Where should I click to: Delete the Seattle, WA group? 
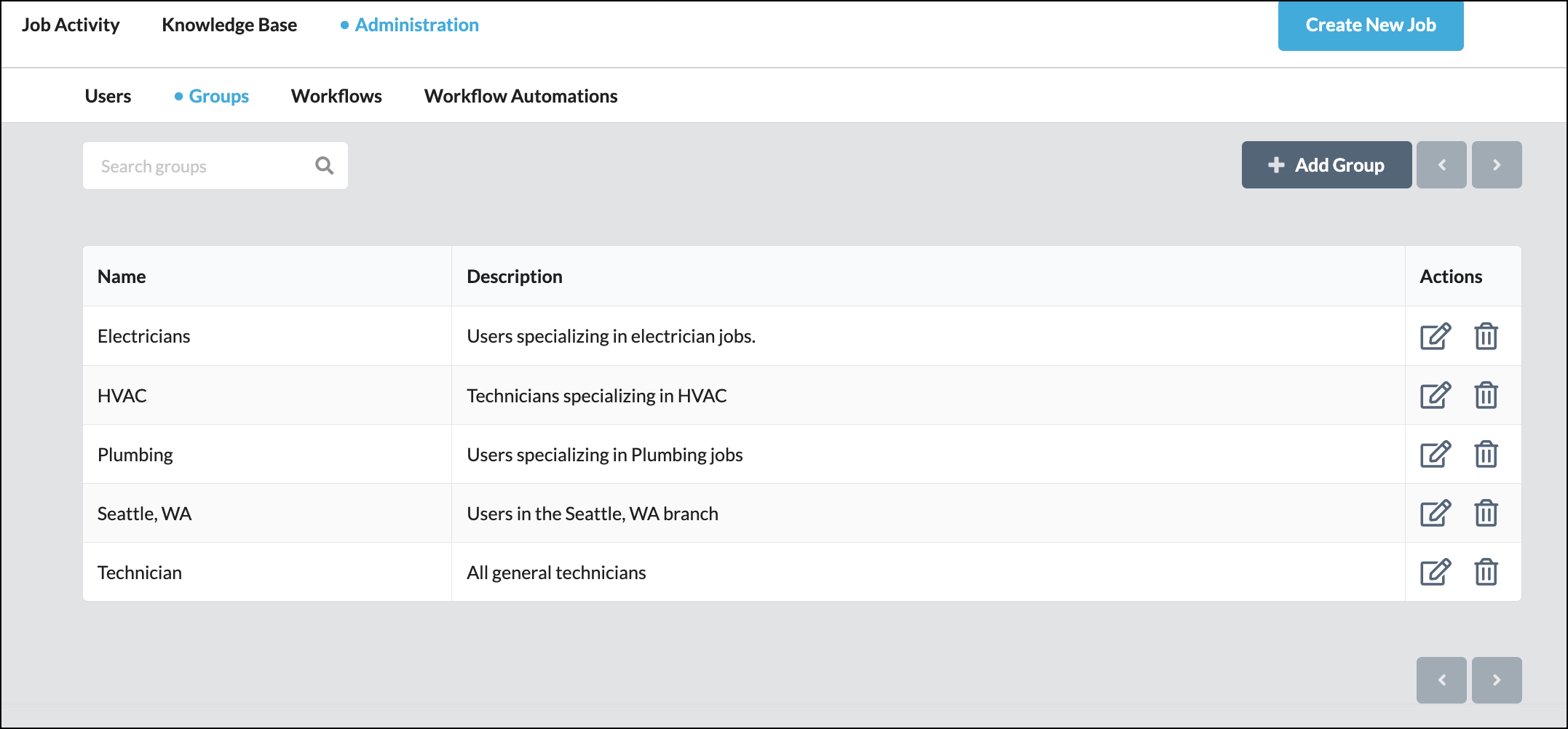coord(1486,514)
